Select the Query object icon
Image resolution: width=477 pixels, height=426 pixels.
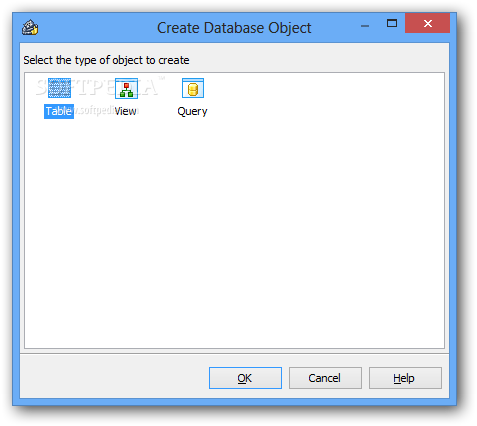tap(193, 88)
